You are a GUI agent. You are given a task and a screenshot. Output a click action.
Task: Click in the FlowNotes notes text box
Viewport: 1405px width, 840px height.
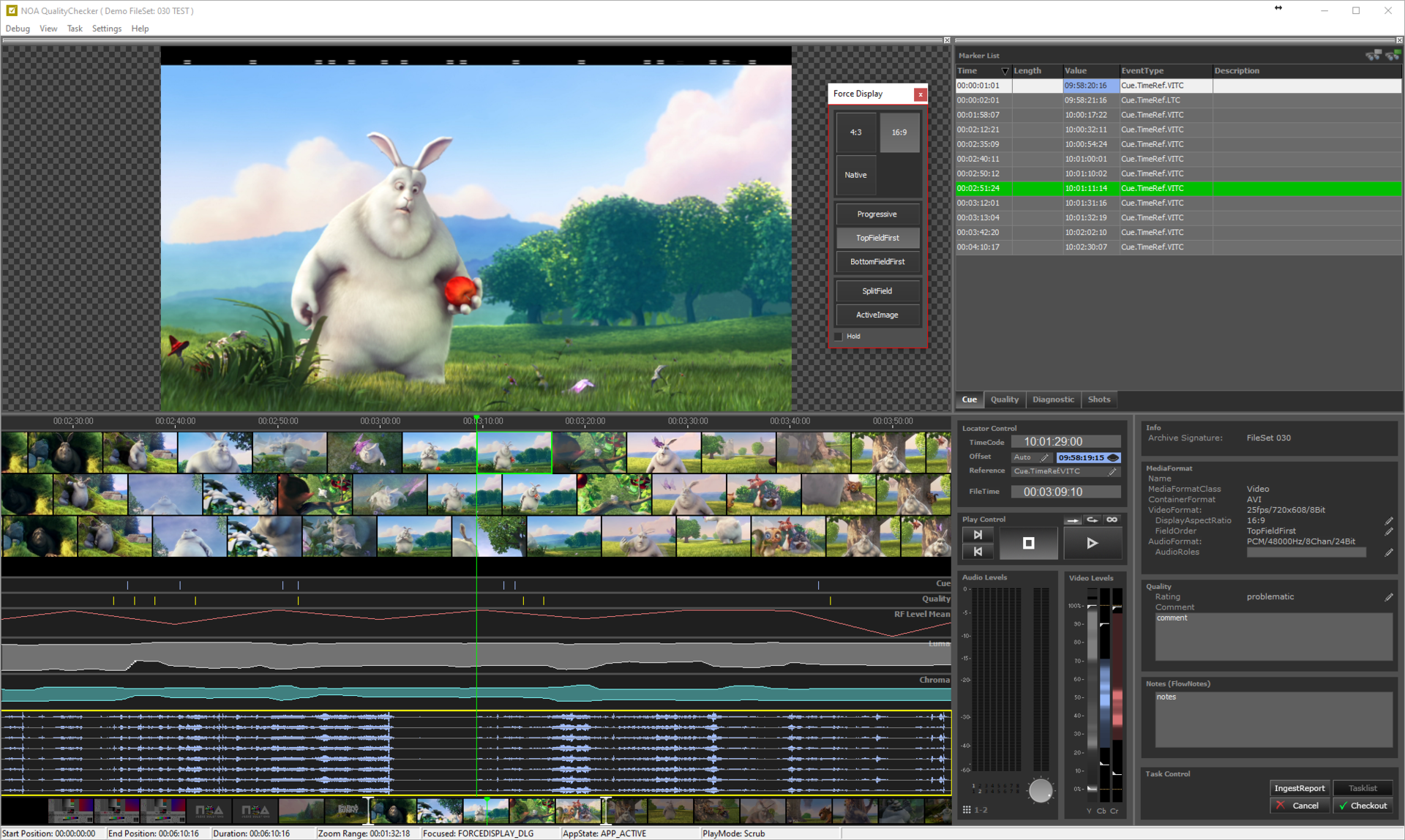coord(1273,720)
